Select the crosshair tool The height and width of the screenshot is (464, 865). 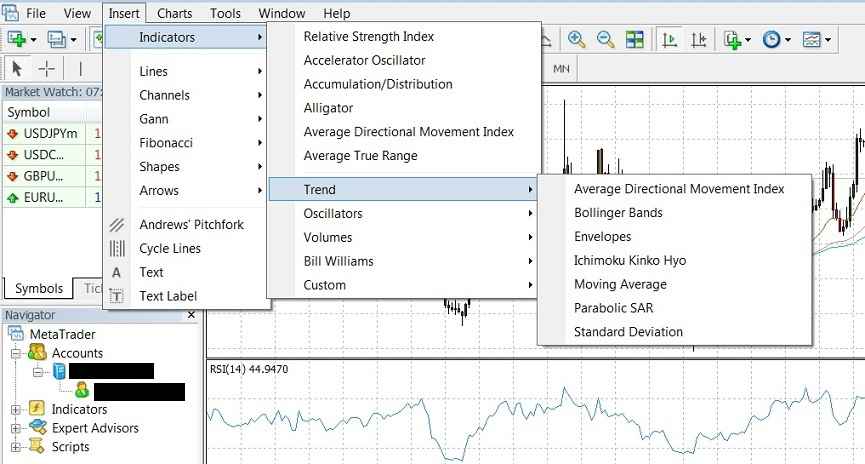pyautogui.click(x=47, y=69)
